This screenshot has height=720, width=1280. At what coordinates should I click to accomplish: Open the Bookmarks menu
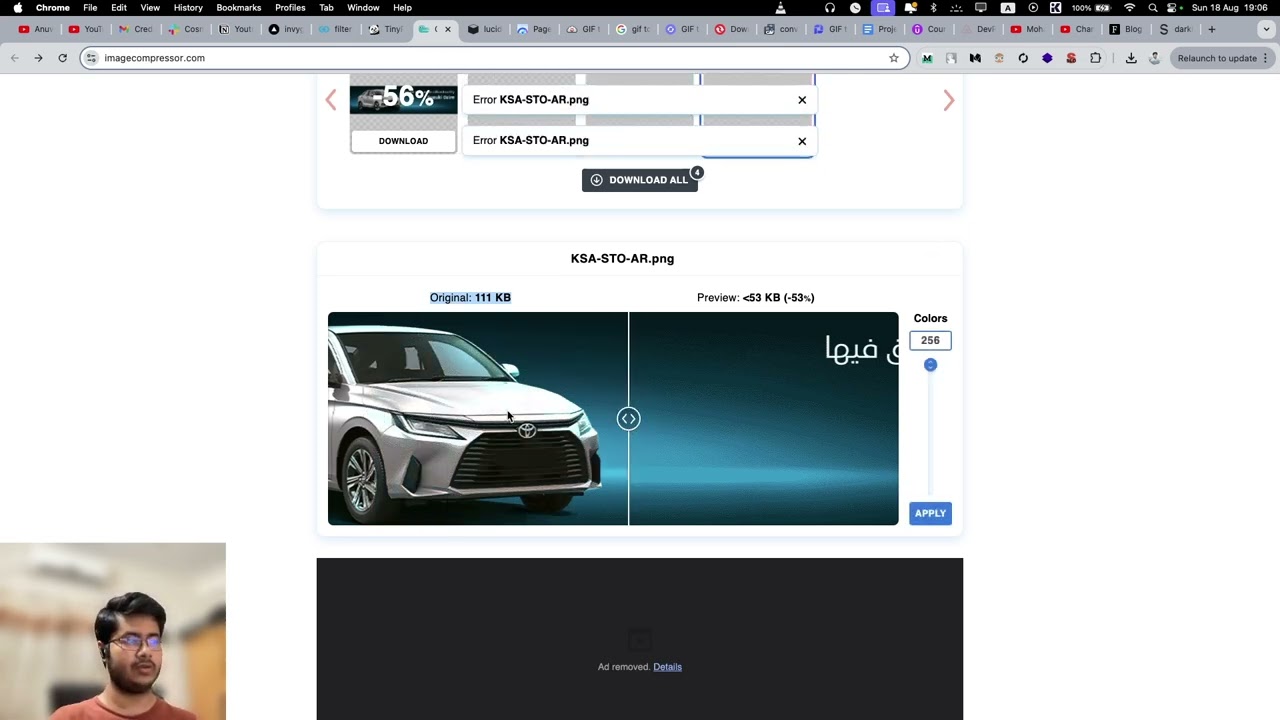coord(239,7)
